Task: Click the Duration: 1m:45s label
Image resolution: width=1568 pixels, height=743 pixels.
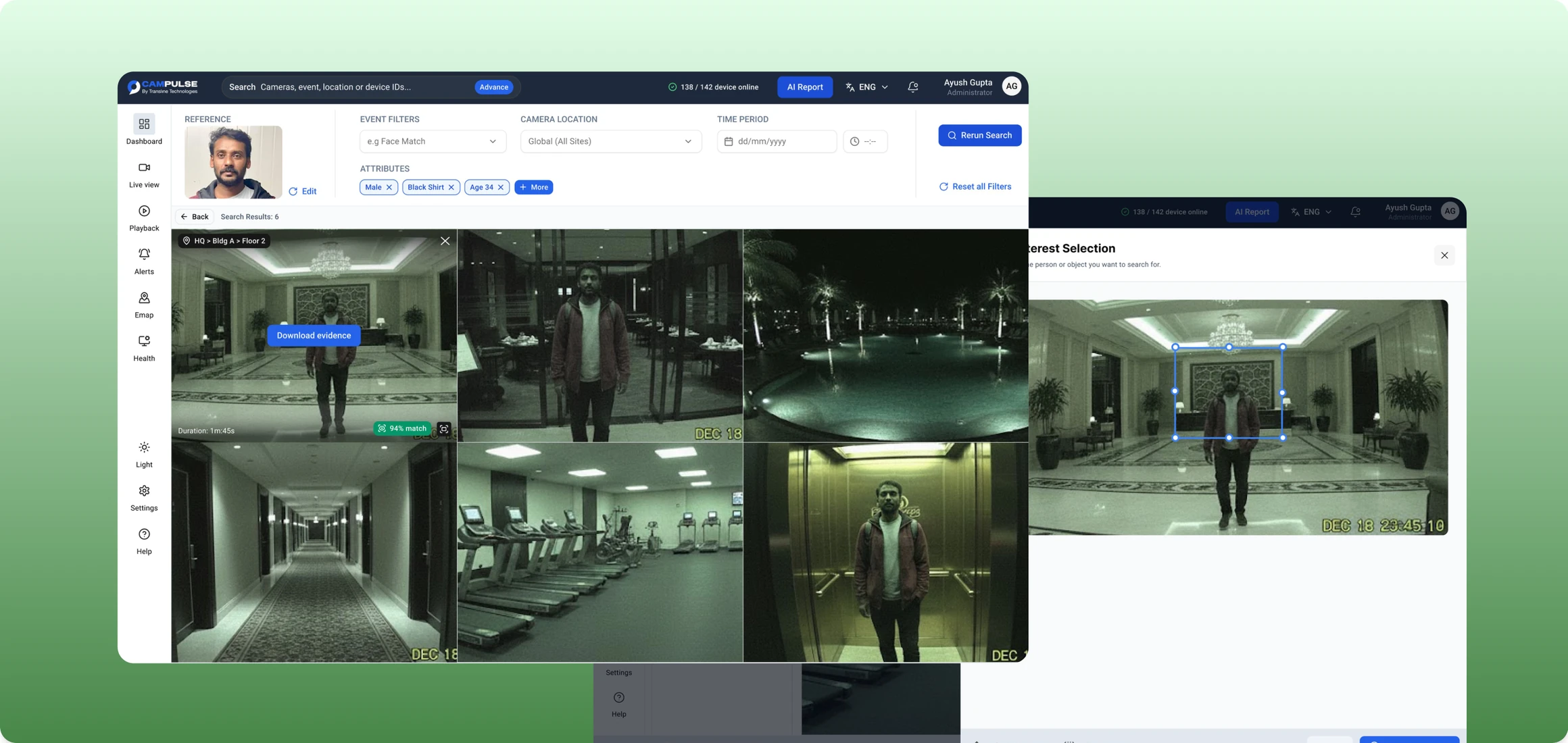Action: 206,431
